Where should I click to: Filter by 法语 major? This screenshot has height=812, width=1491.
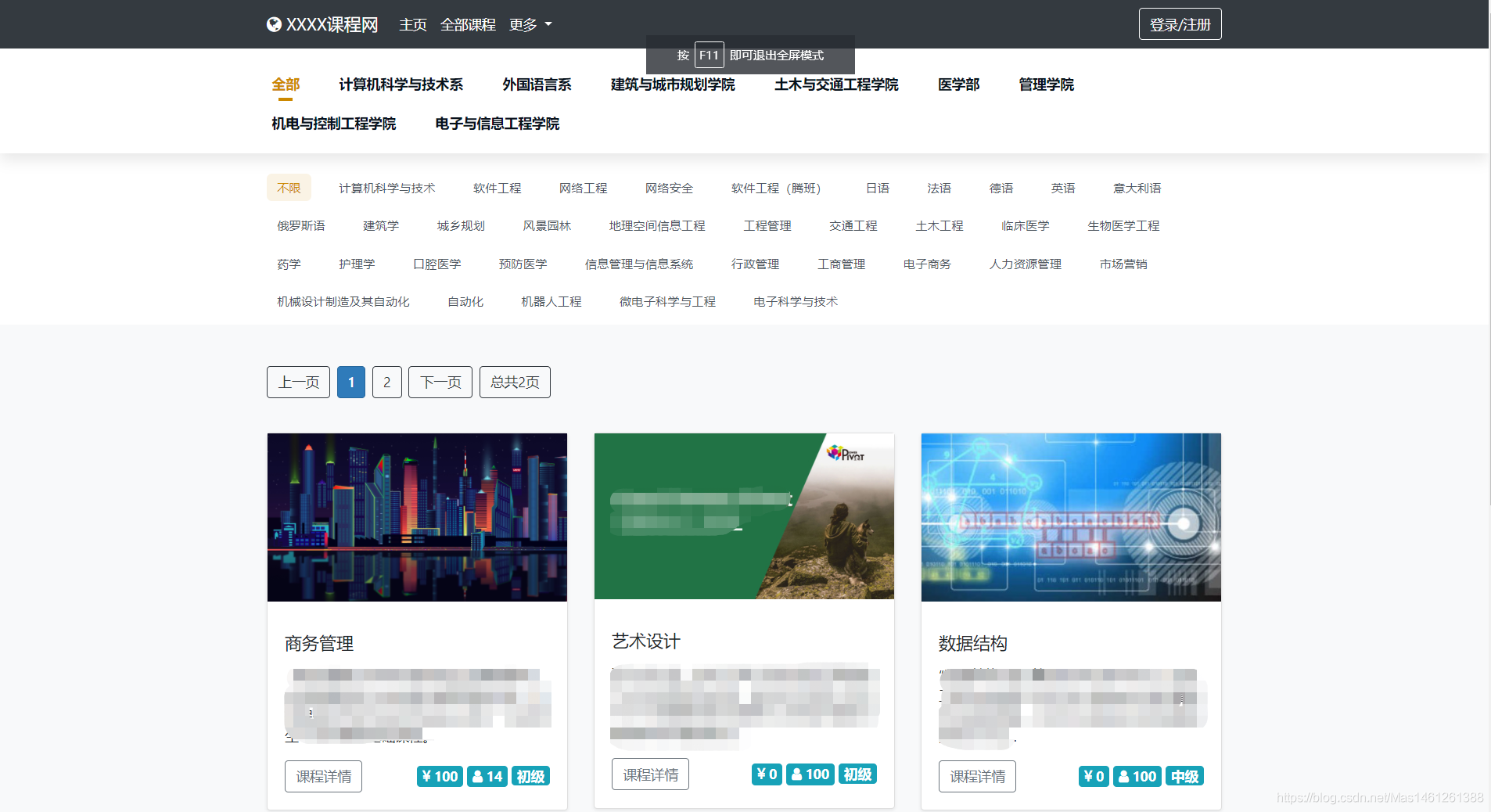[940, 188]
